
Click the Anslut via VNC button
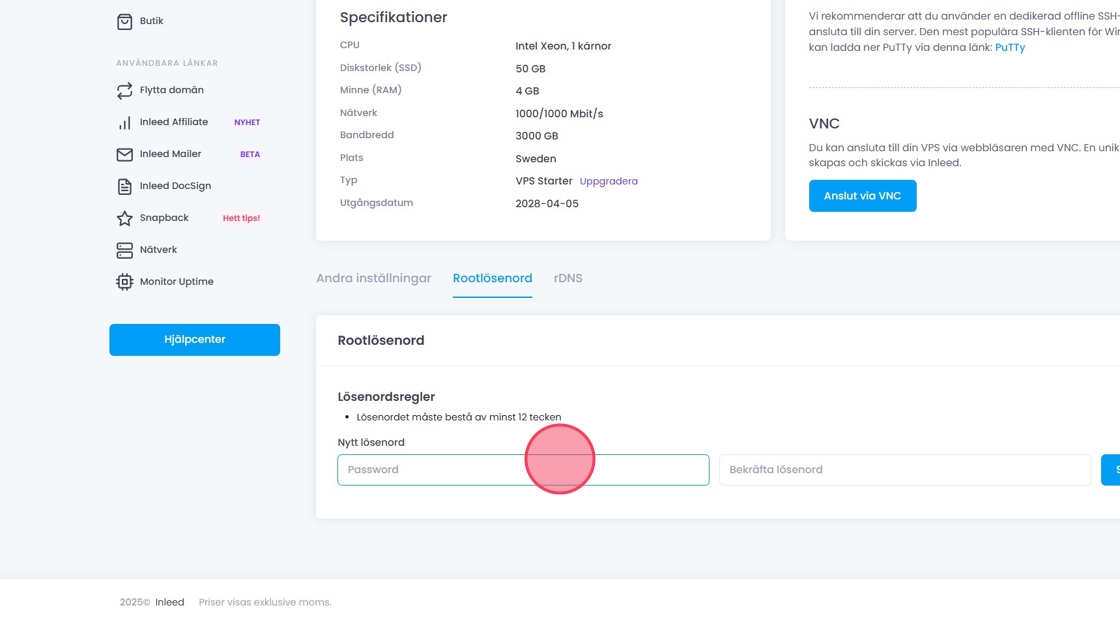pos(862,196)
